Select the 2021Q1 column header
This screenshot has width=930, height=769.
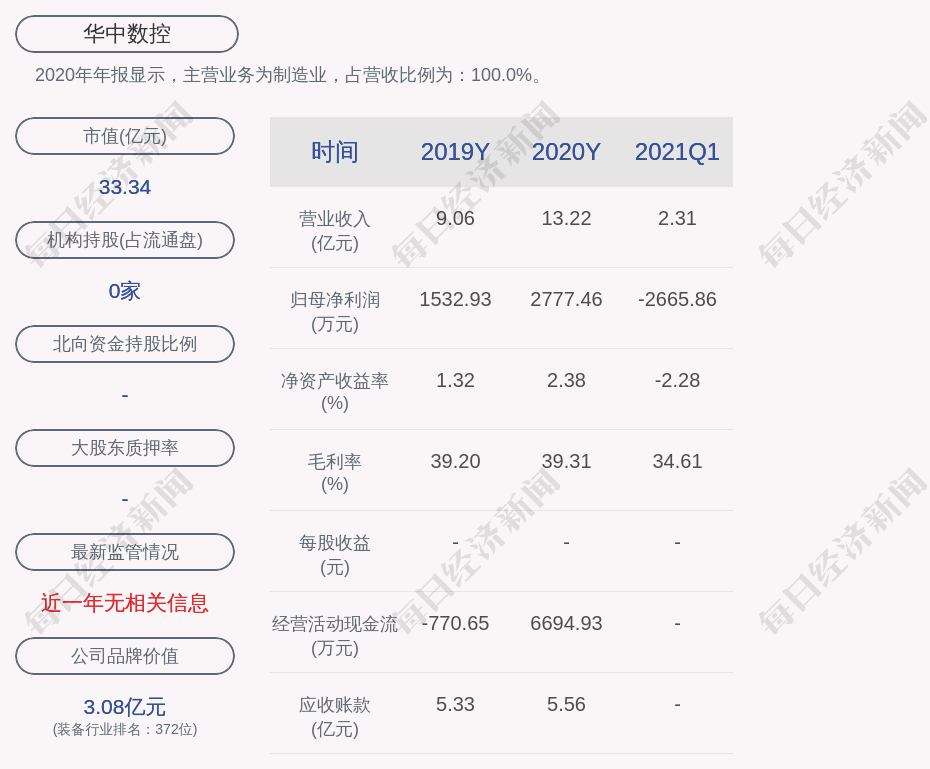pos(677,152)
